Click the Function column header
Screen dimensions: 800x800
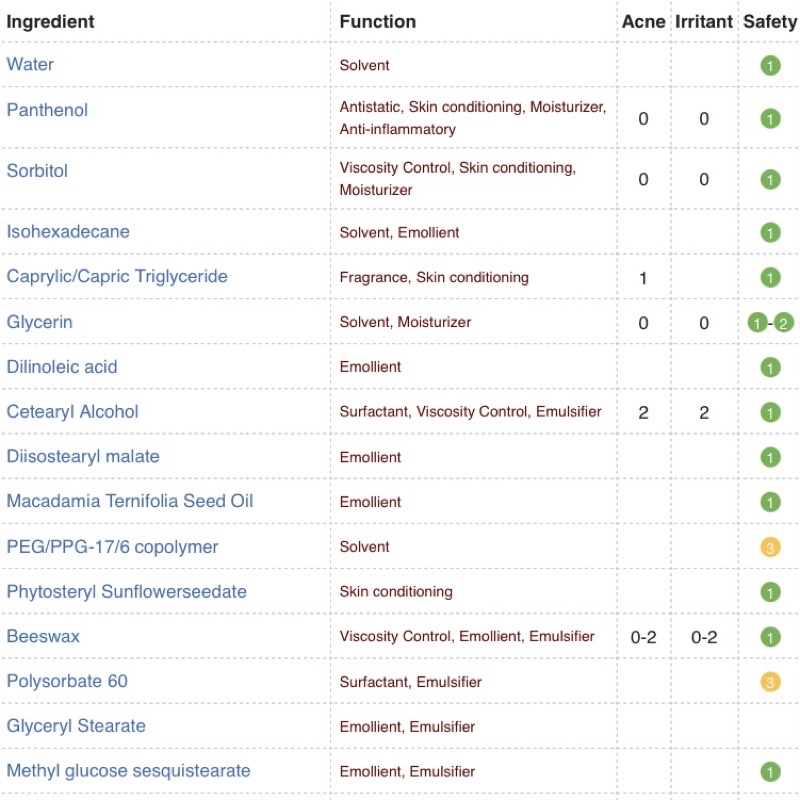click(378, 21)
